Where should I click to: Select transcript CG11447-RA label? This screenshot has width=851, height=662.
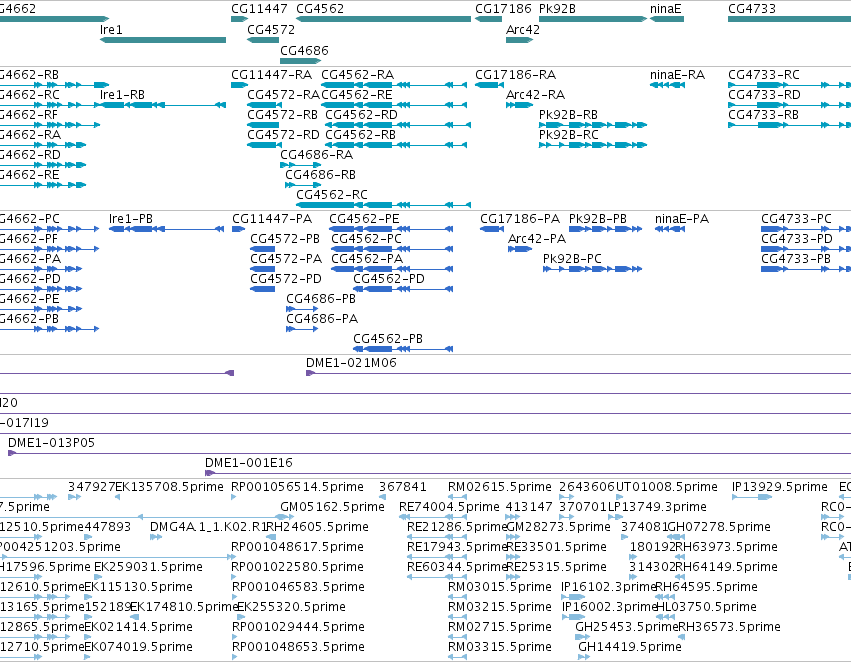pyautogui.click(x=271, y=75)
